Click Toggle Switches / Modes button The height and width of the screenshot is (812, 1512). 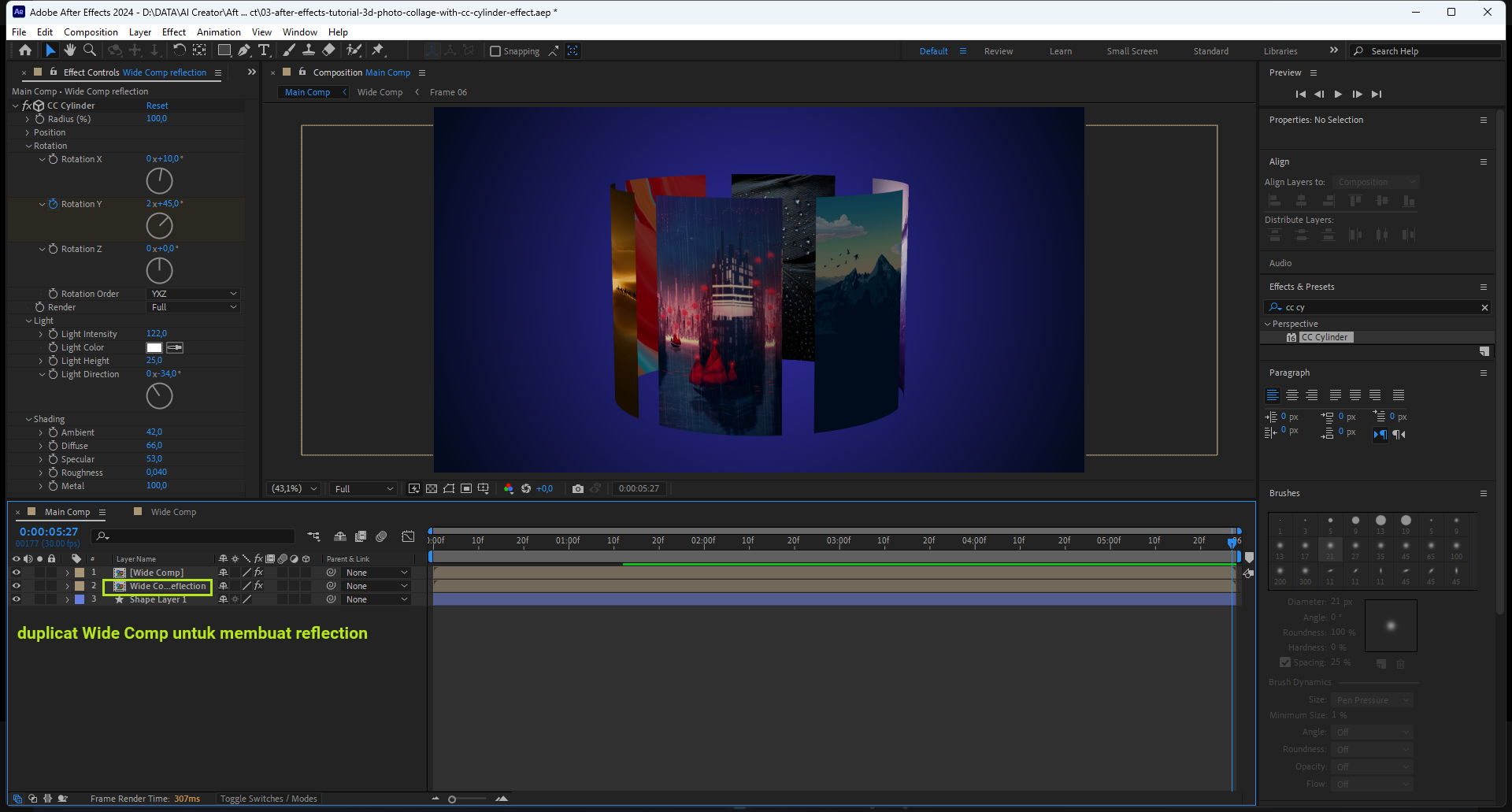(269, 799)
